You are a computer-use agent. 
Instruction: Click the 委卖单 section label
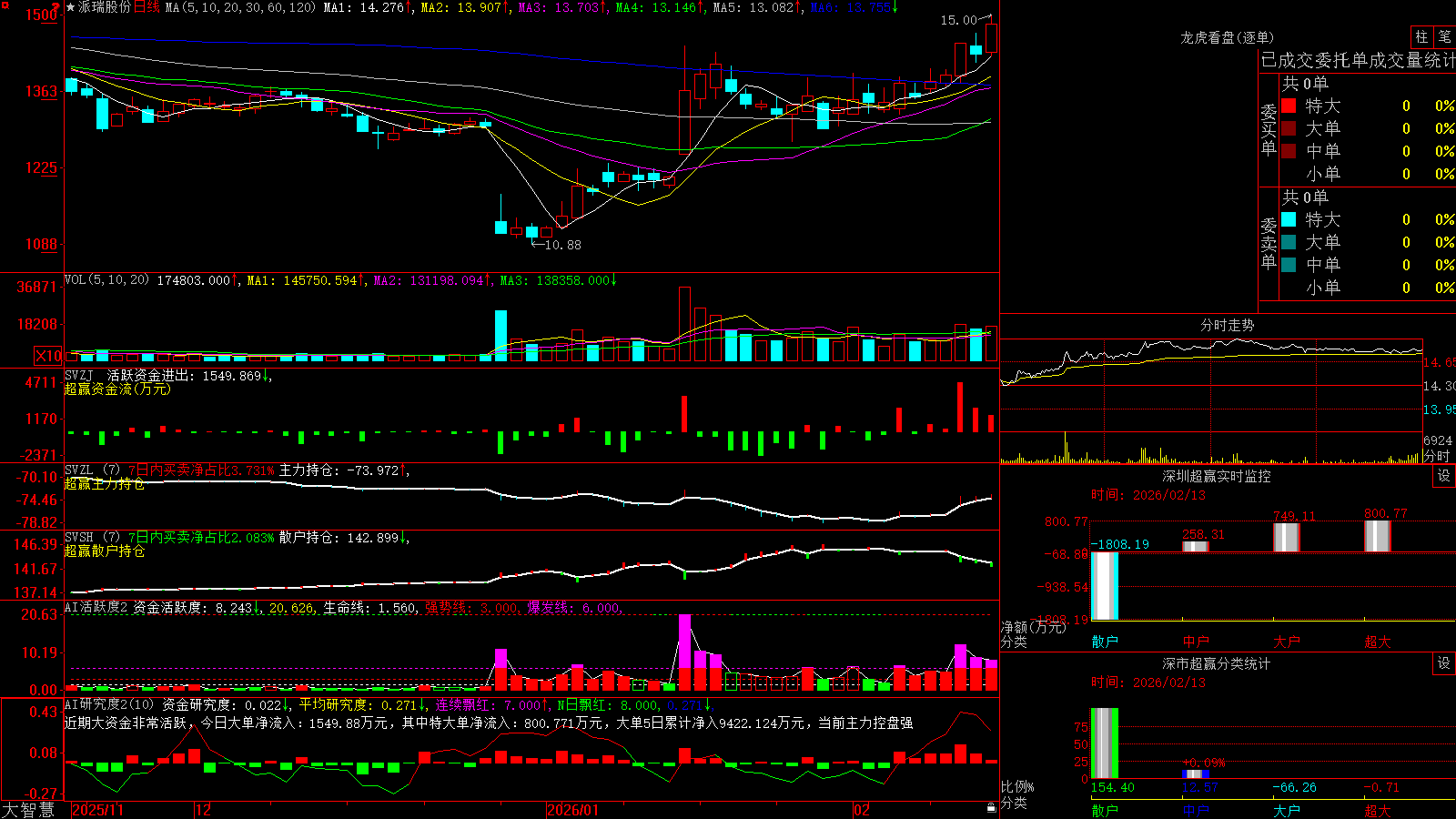click(1269, 244)
